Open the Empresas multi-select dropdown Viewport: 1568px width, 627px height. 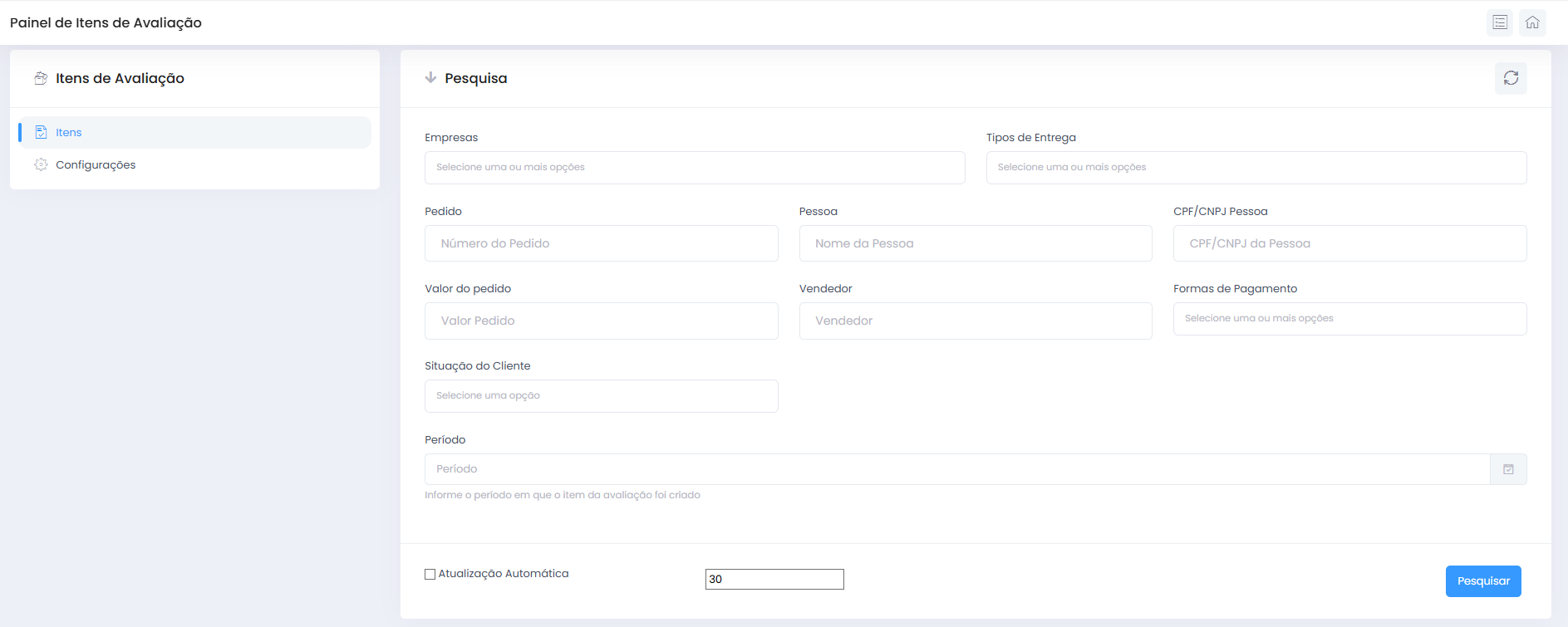(x=694, y=168)
